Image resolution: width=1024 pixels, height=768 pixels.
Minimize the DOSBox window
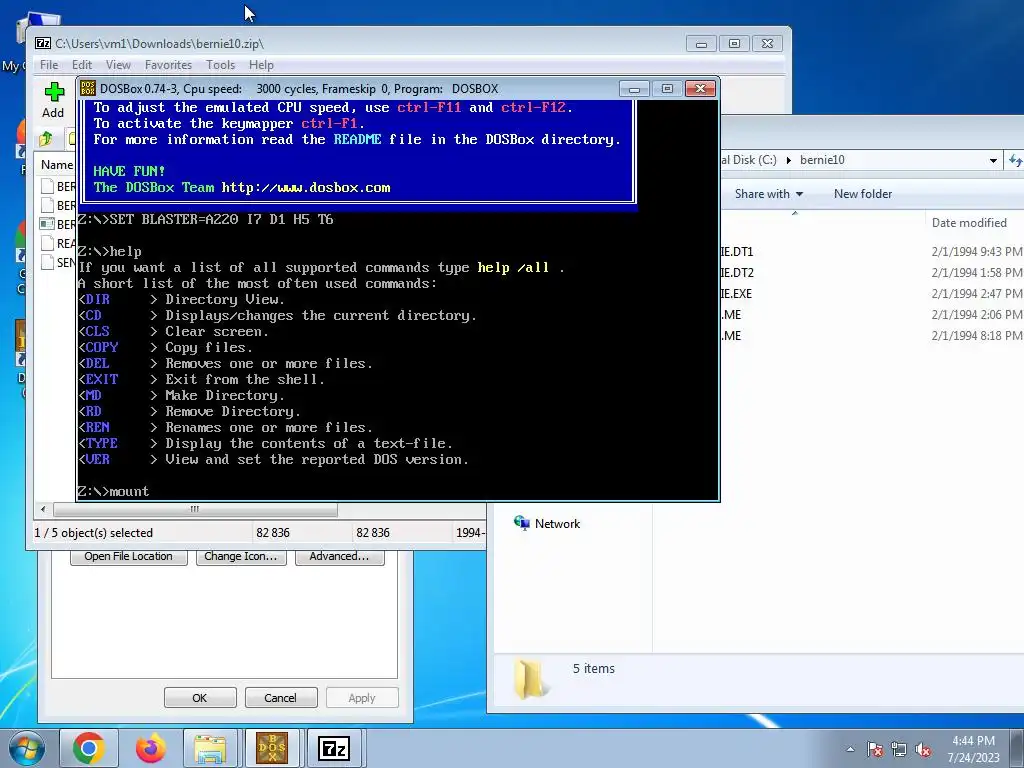coord(633,89)
